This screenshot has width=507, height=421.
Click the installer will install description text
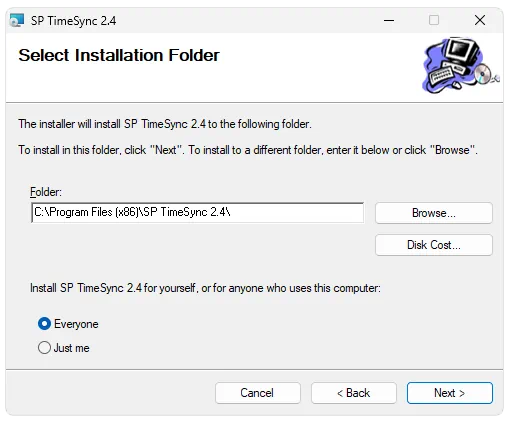pos(165,124)
